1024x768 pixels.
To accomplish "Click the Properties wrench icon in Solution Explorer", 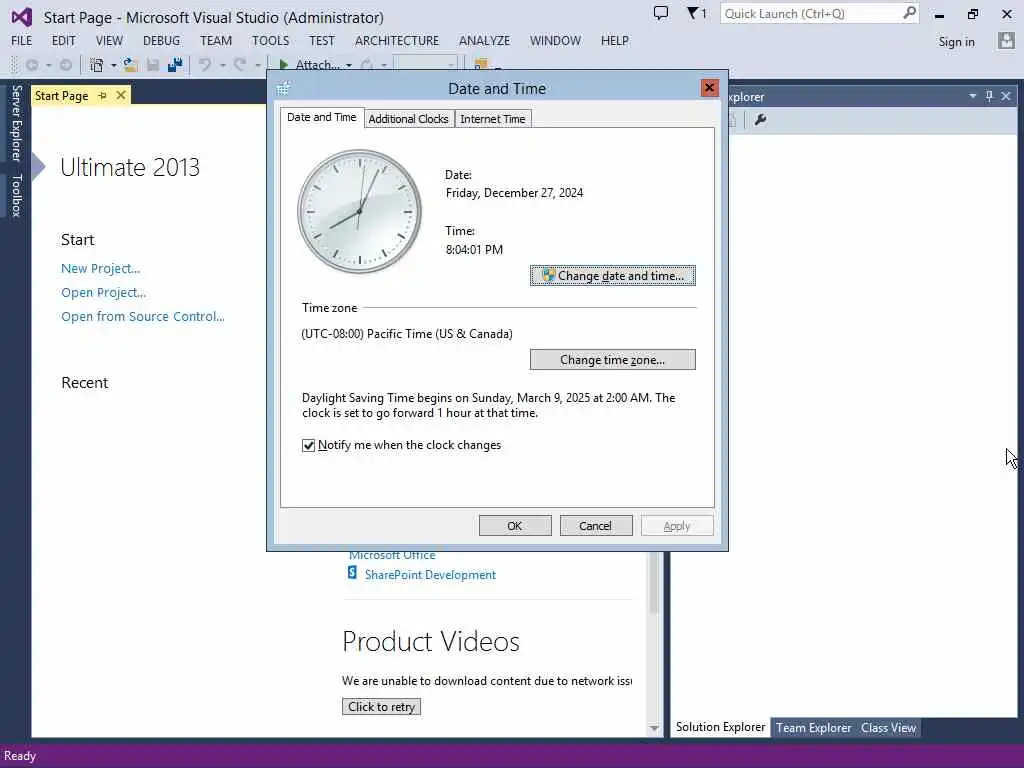I will pyautogui.click(x=760, y=120).
